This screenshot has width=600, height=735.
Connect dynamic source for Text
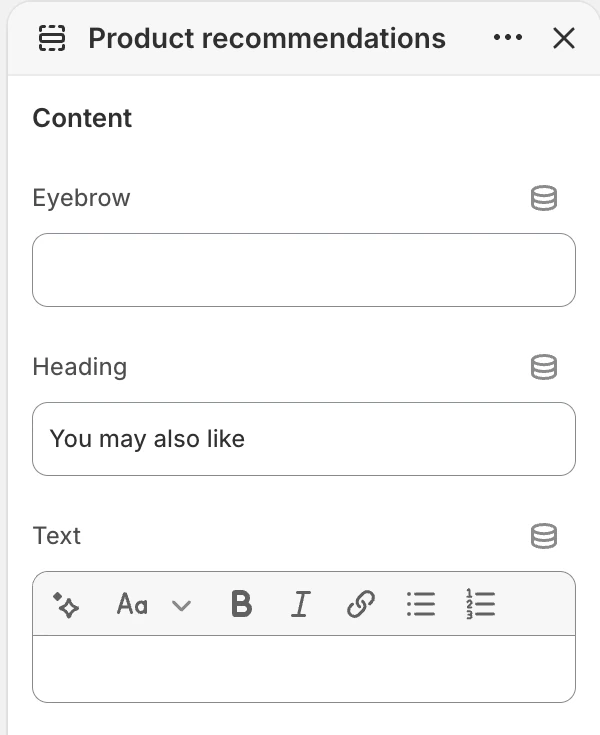click(x=544, y=535)
